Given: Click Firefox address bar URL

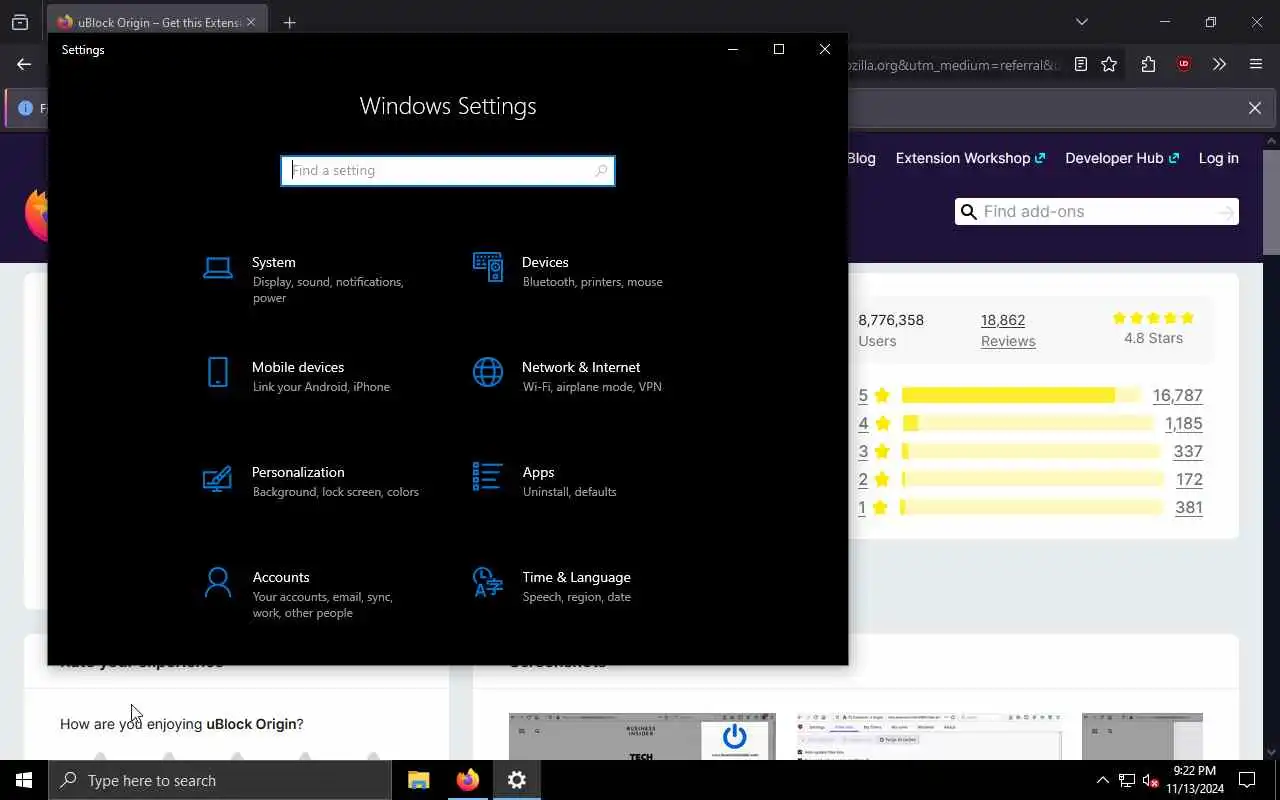Looking at the screenshot, I should [x=955, y=65].
